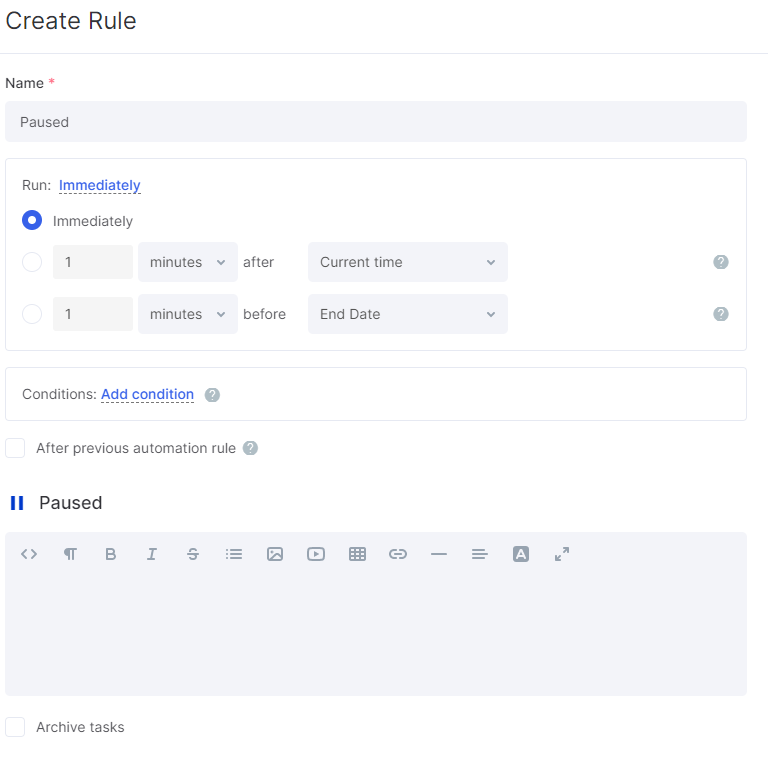
Task: Open minutes unit dropdown in 'after' row
Action: point(188,262)
